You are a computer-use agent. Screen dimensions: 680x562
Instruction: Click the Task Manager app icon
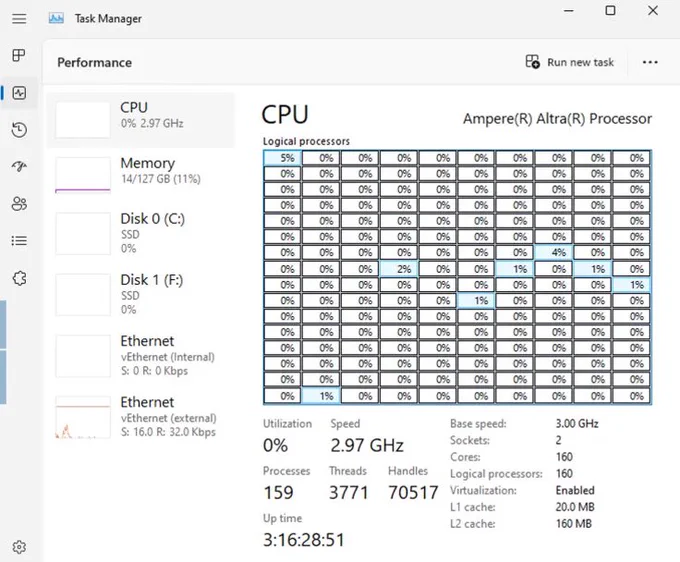pos(56,18)
